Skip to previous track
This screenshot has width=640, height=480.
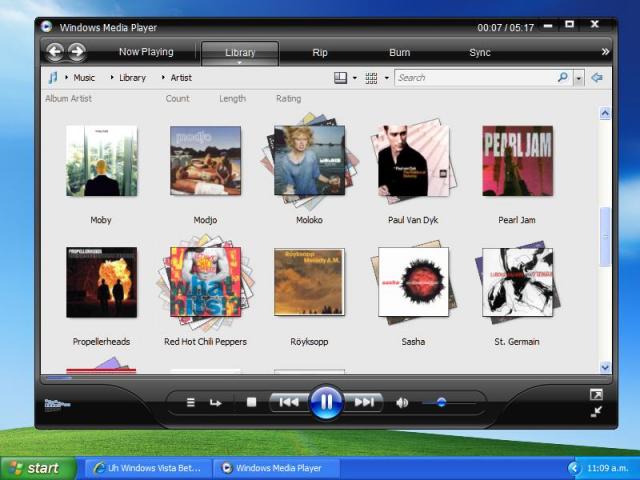coord(289,402)
